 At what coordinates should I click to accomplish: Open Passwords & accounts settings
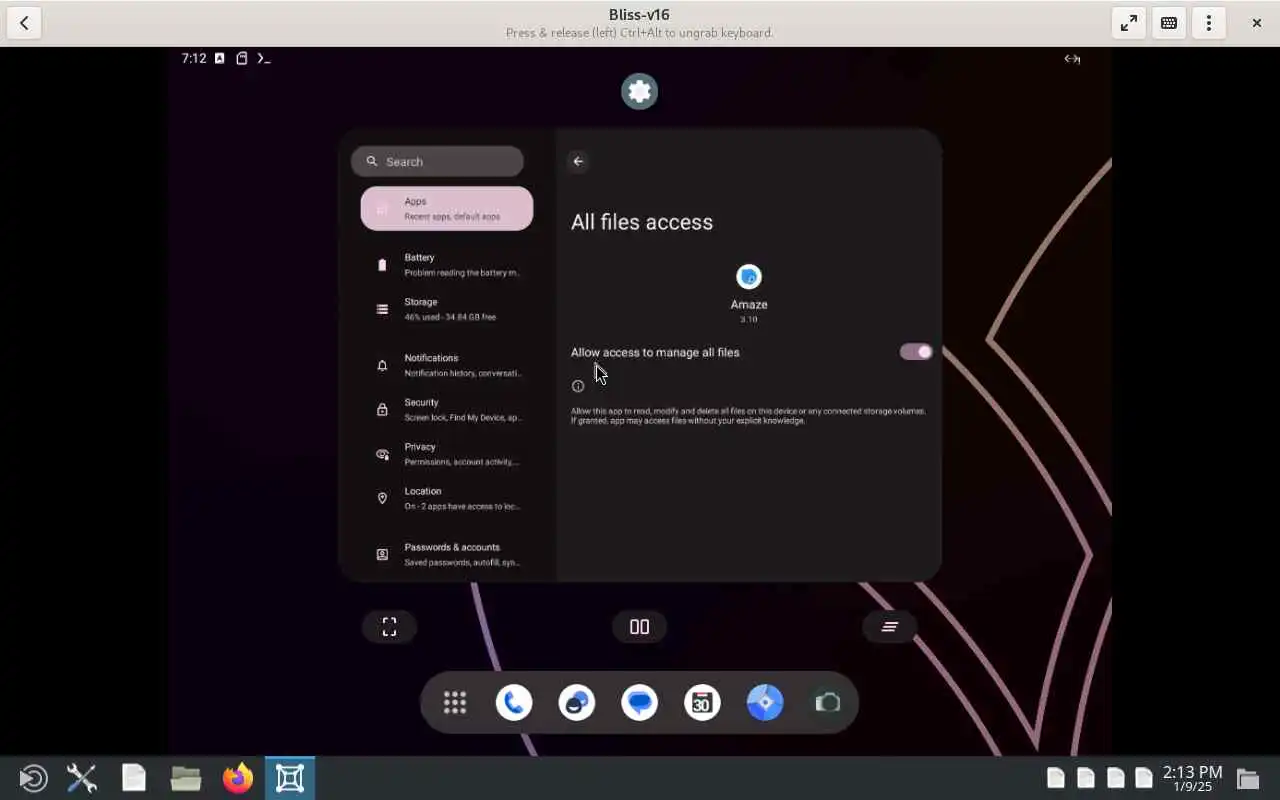(x=447, y=554)
